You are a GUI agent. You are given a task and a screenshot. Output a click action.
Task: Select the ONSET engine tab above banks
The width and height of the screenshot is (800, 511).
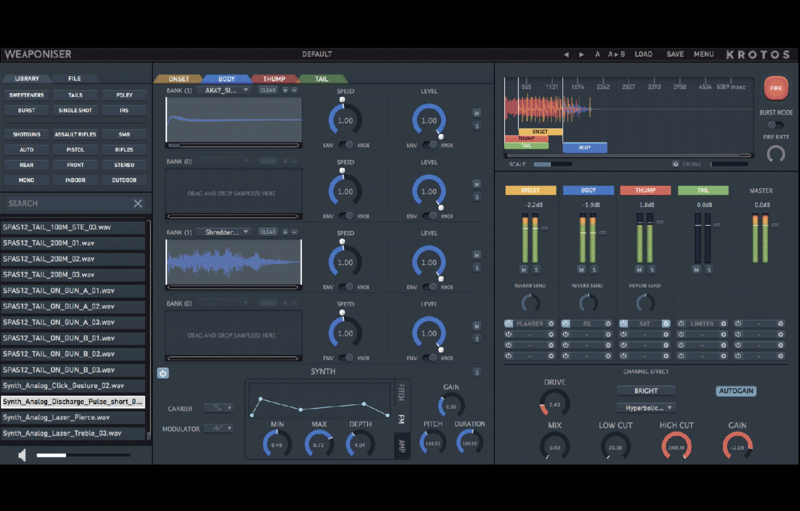click(179, 79)
